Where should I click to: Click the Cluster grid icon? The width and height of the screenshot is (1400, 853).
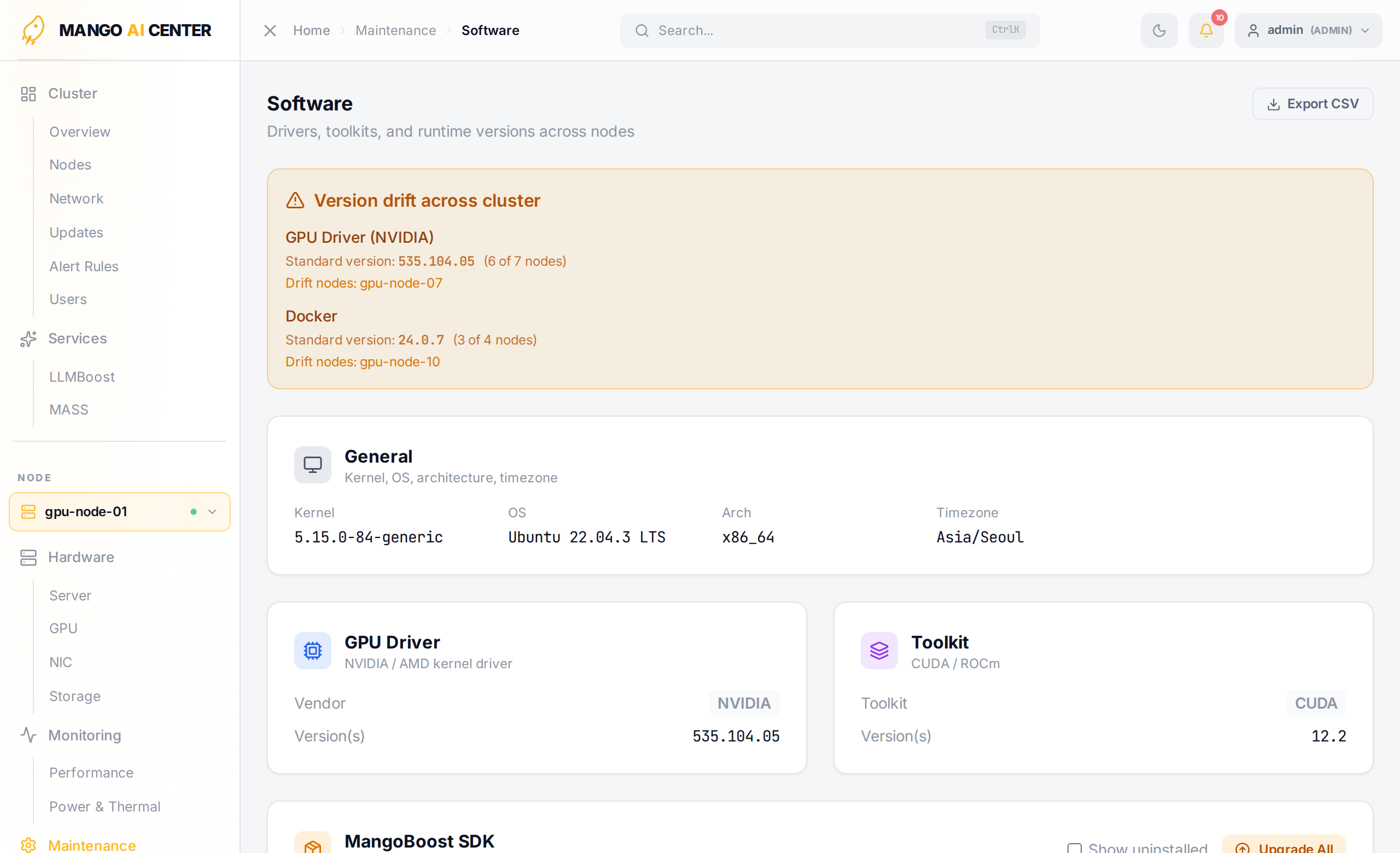coord(28,94)
